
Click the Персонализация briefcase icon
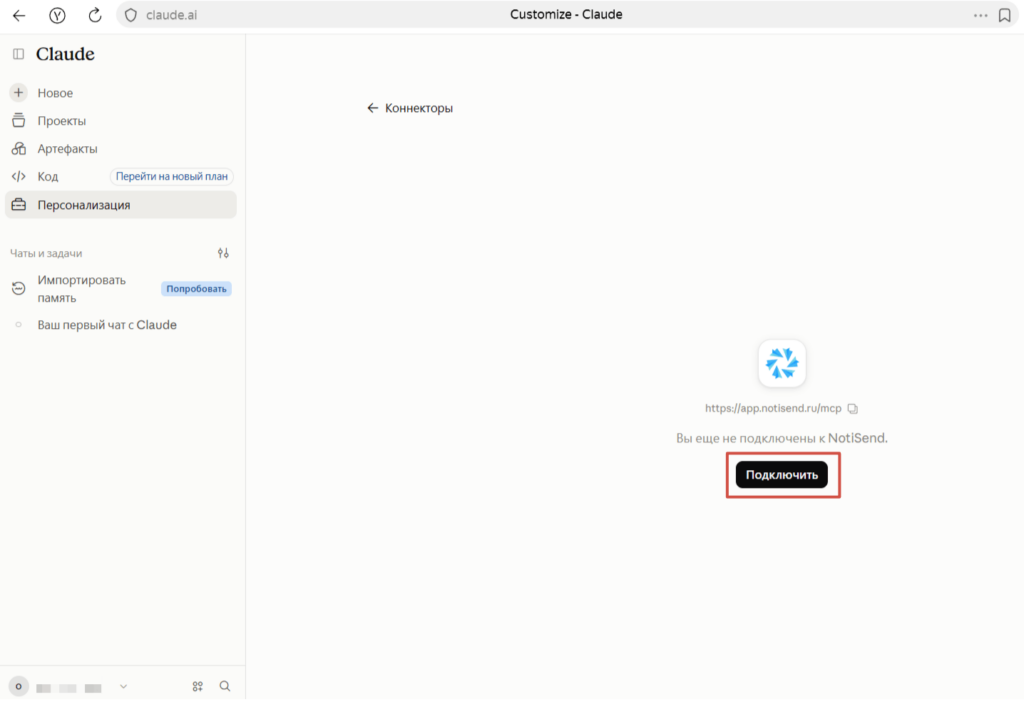pyautogui.click(x=18, y=205)
